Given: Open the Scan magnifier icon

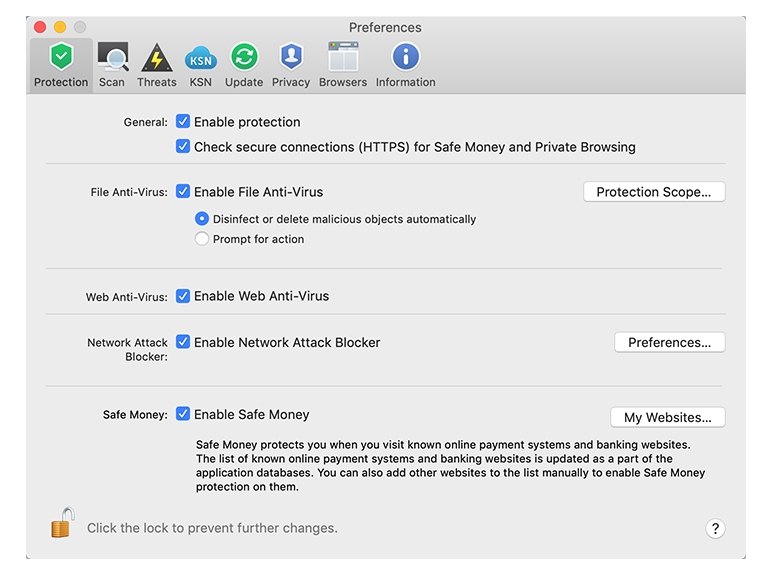Looking at the screenshot, I should 113,57.
